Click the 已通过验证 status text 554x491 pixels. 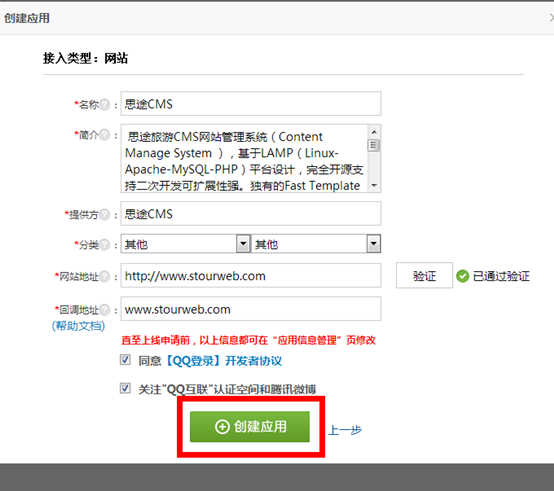tap(501, 276)
